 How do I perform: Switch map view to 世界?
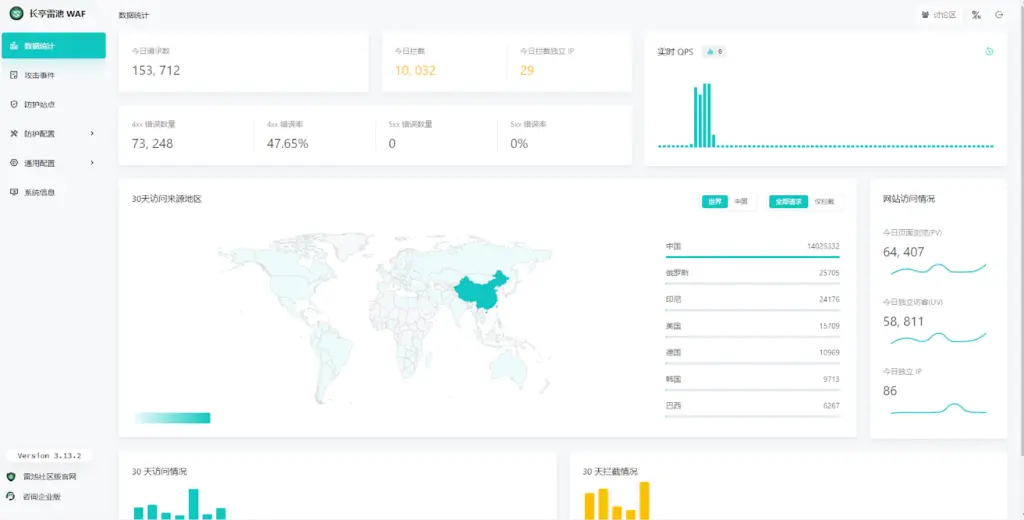(715, 201)
